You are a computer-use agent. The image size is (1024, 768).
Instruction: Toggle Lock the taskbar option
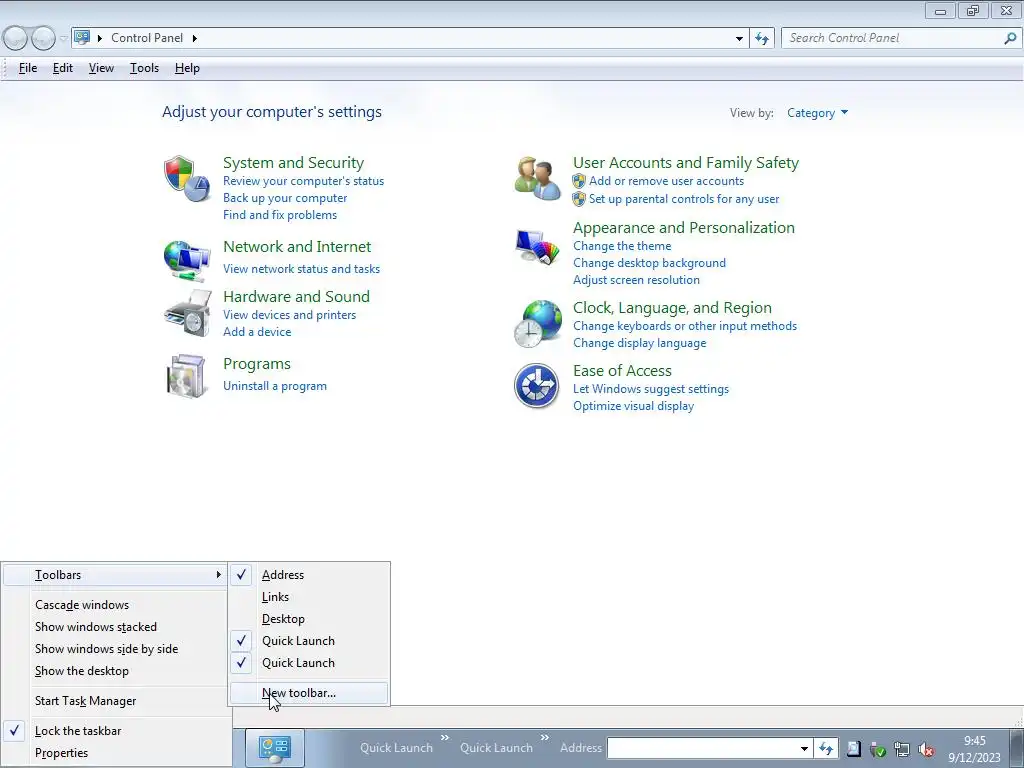tap(116, 731)
